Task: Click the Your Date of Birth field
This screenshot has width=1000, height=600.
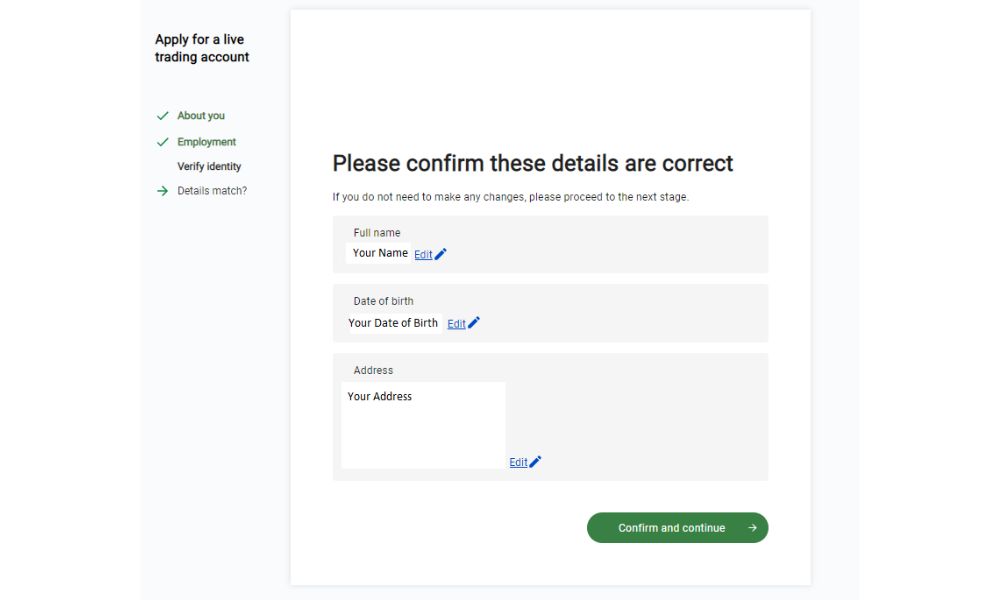Action: coord(392,323)
